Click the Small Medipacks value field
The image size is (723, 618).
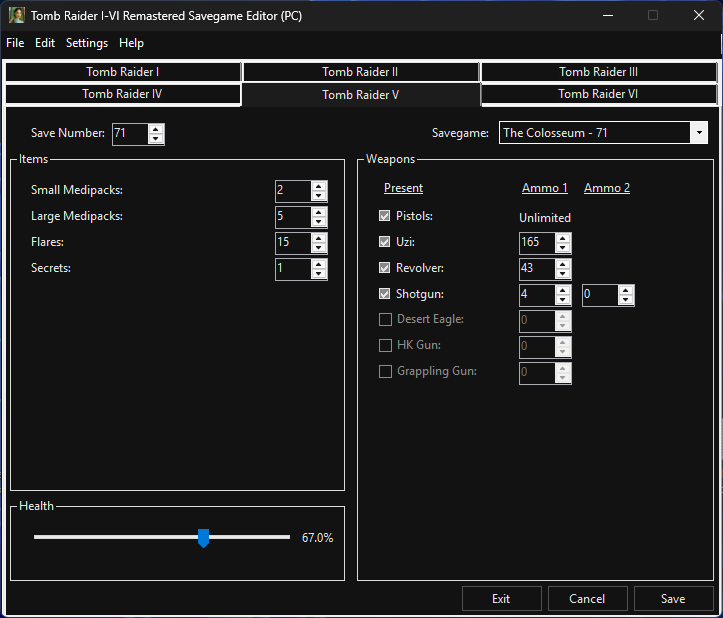coord(293,191)
